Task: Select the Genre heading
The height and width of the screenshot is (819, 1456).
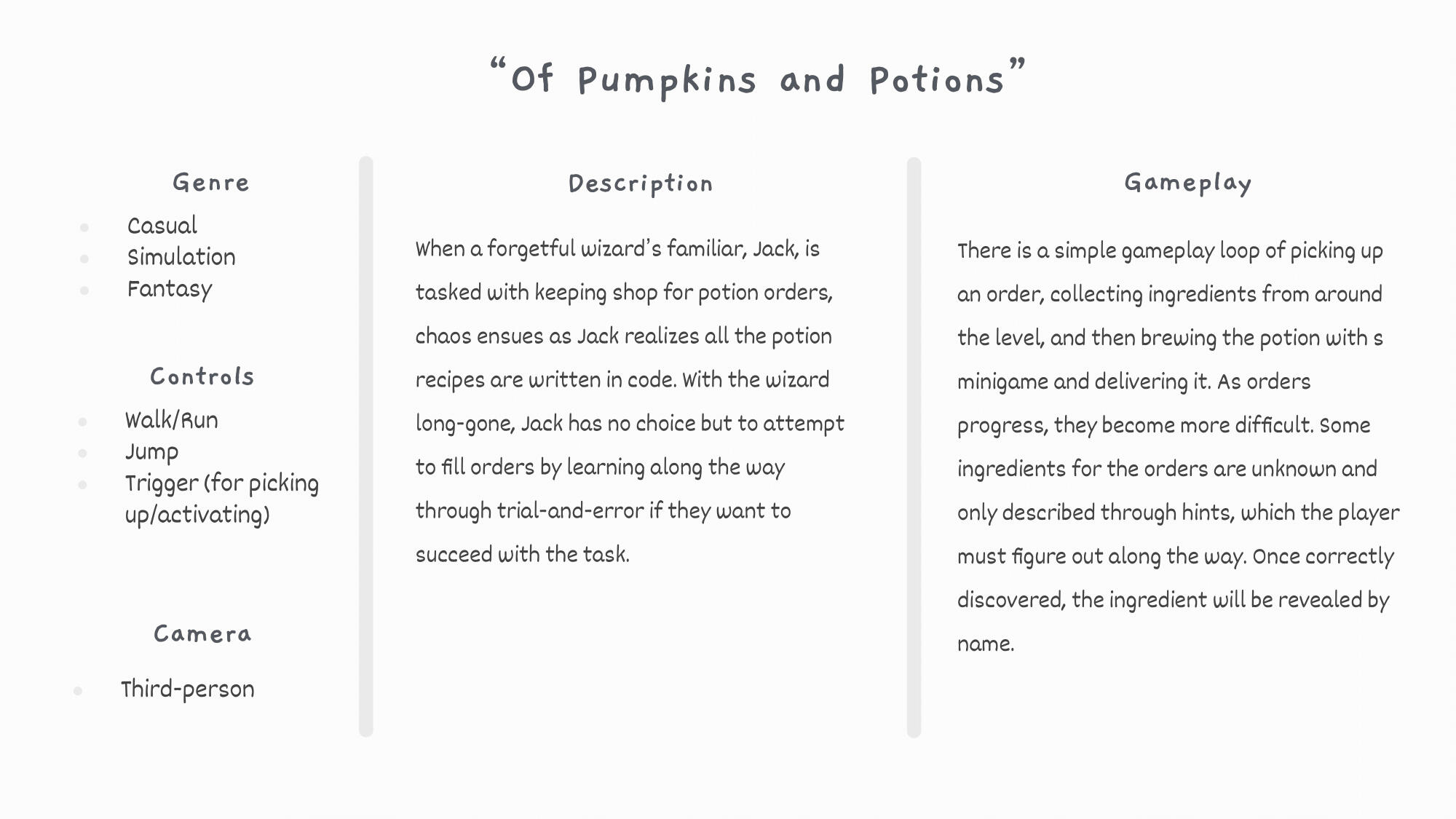Action: pos(211,183)
